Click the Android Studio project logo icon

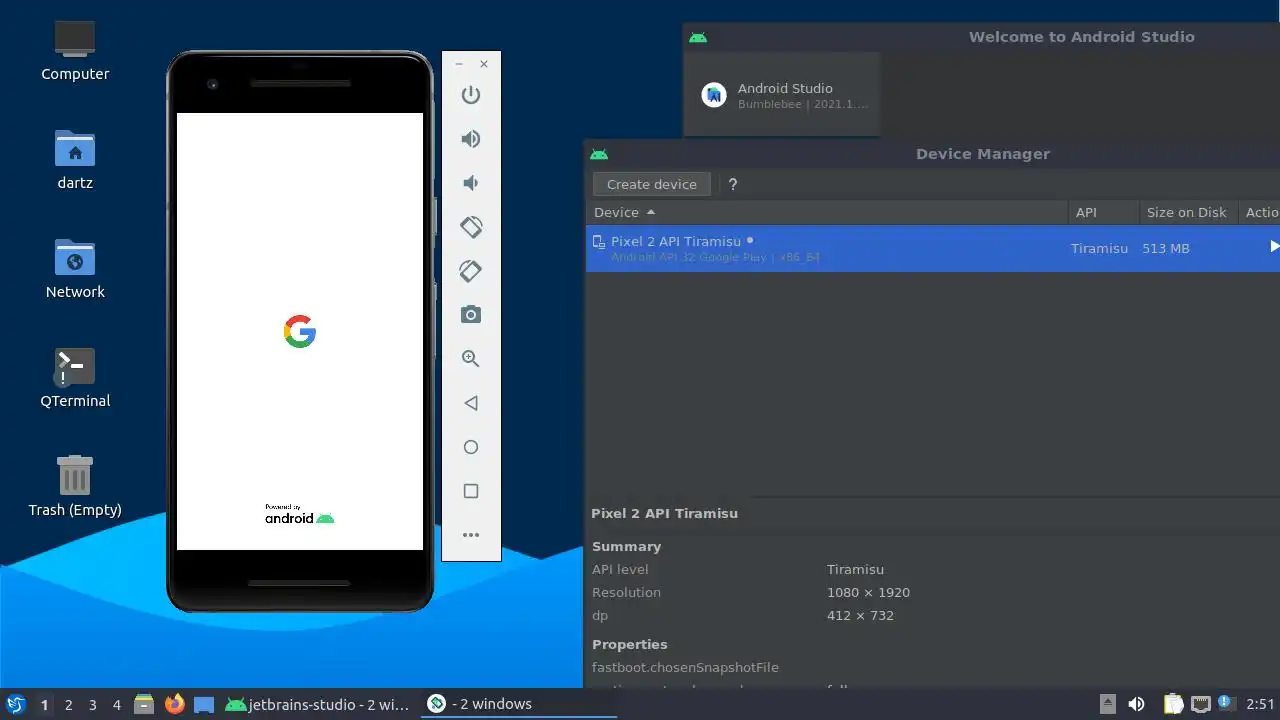pyautogui.click(x=714, y=95)
